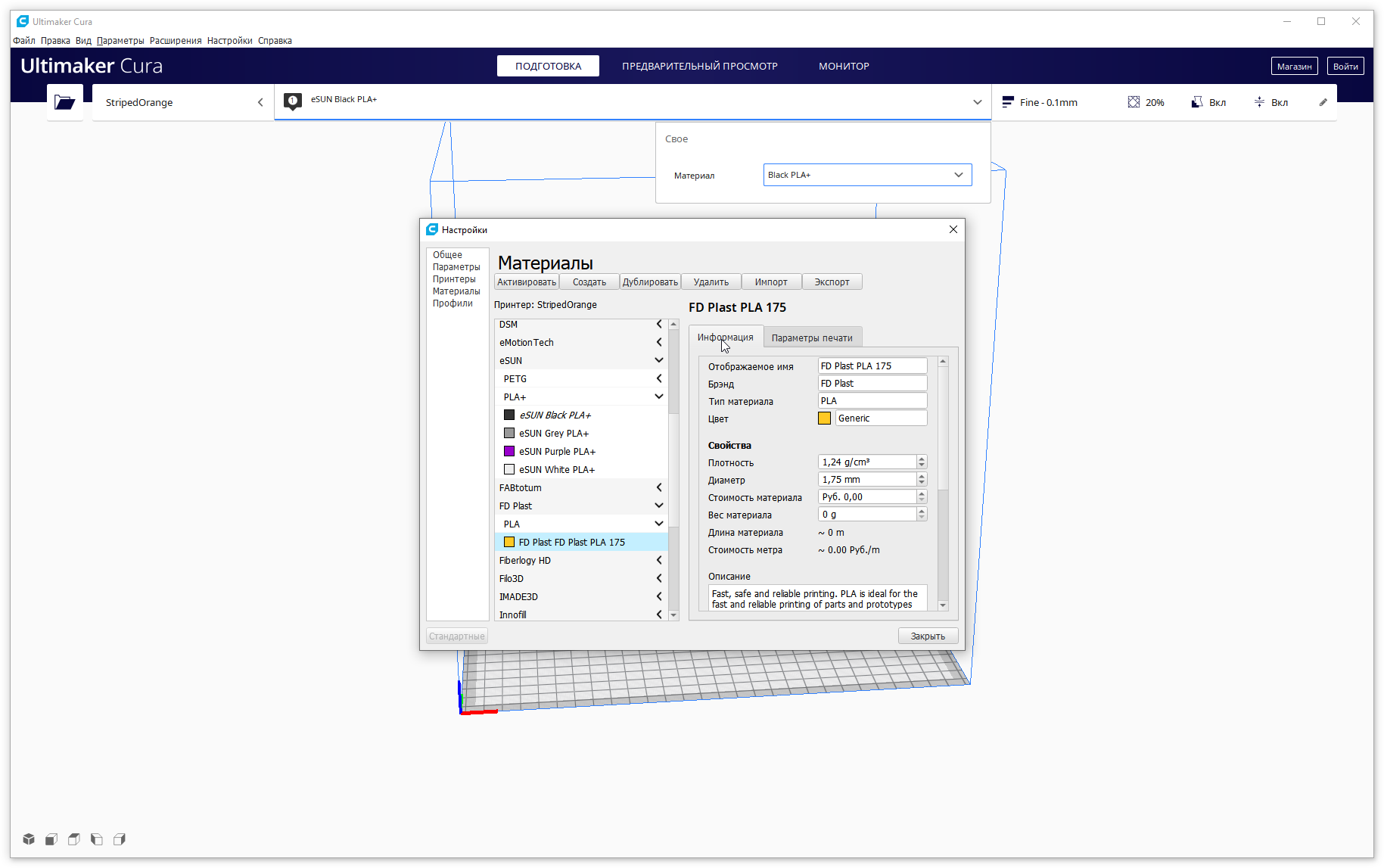Screen dimensions: 1384x868
Task: Click the yellow Generic color swatch
Action: point(825,418)
